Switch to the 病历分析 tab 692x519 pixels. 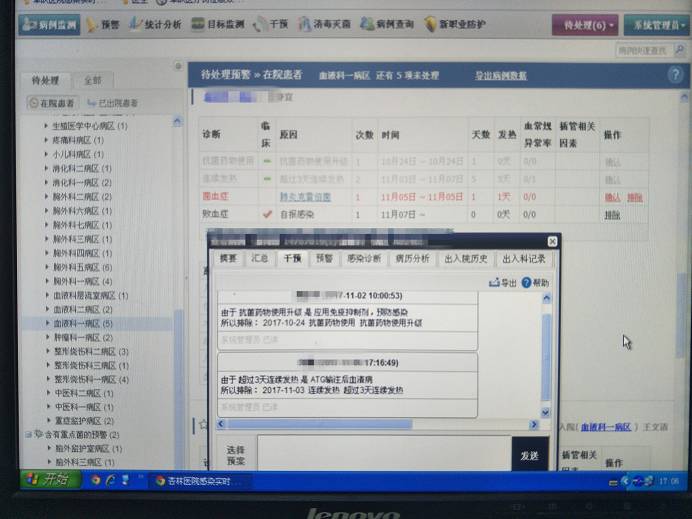tap(411, 258)
